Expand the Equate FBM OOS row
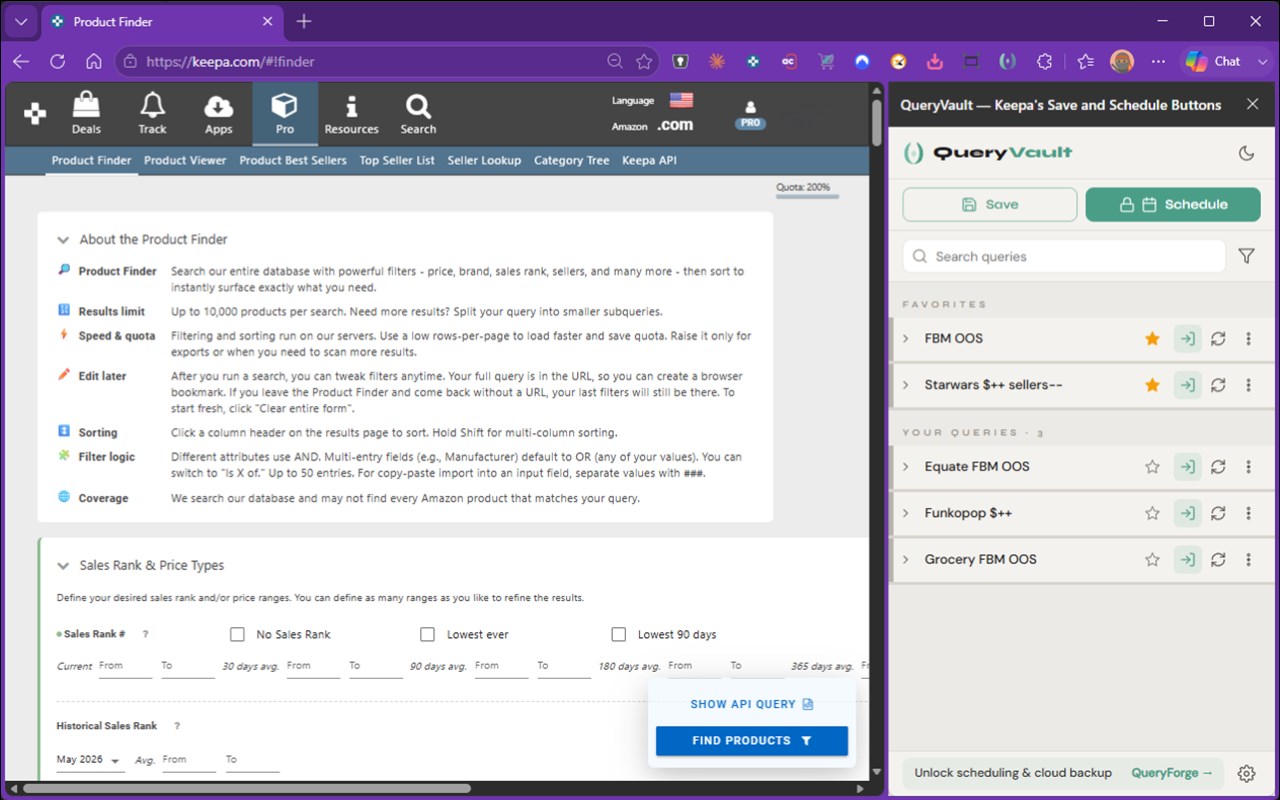1280x800 pixels. pyautogui.click(x=906, y=467)
